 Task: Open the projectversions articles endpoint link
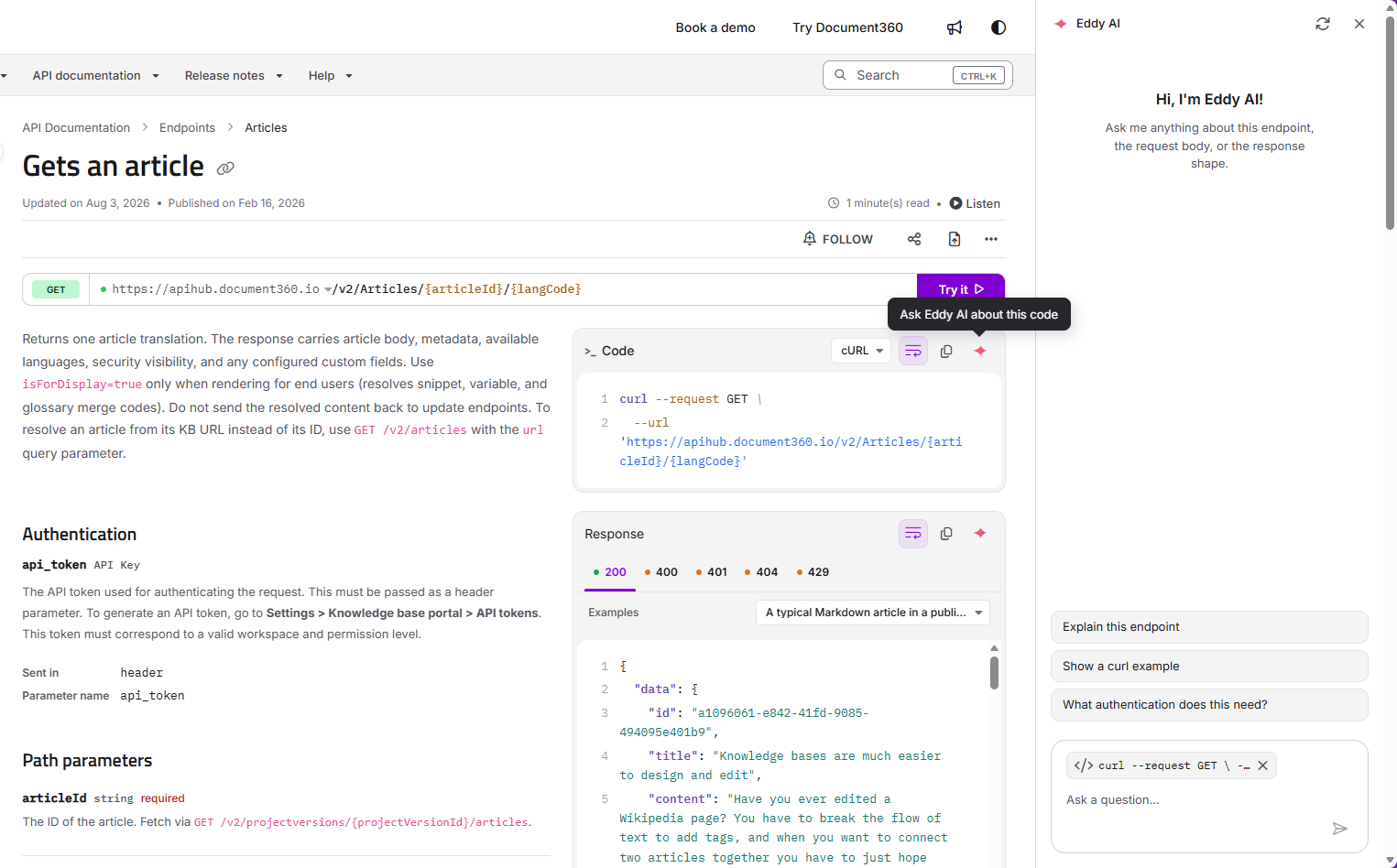coord(361,822)
